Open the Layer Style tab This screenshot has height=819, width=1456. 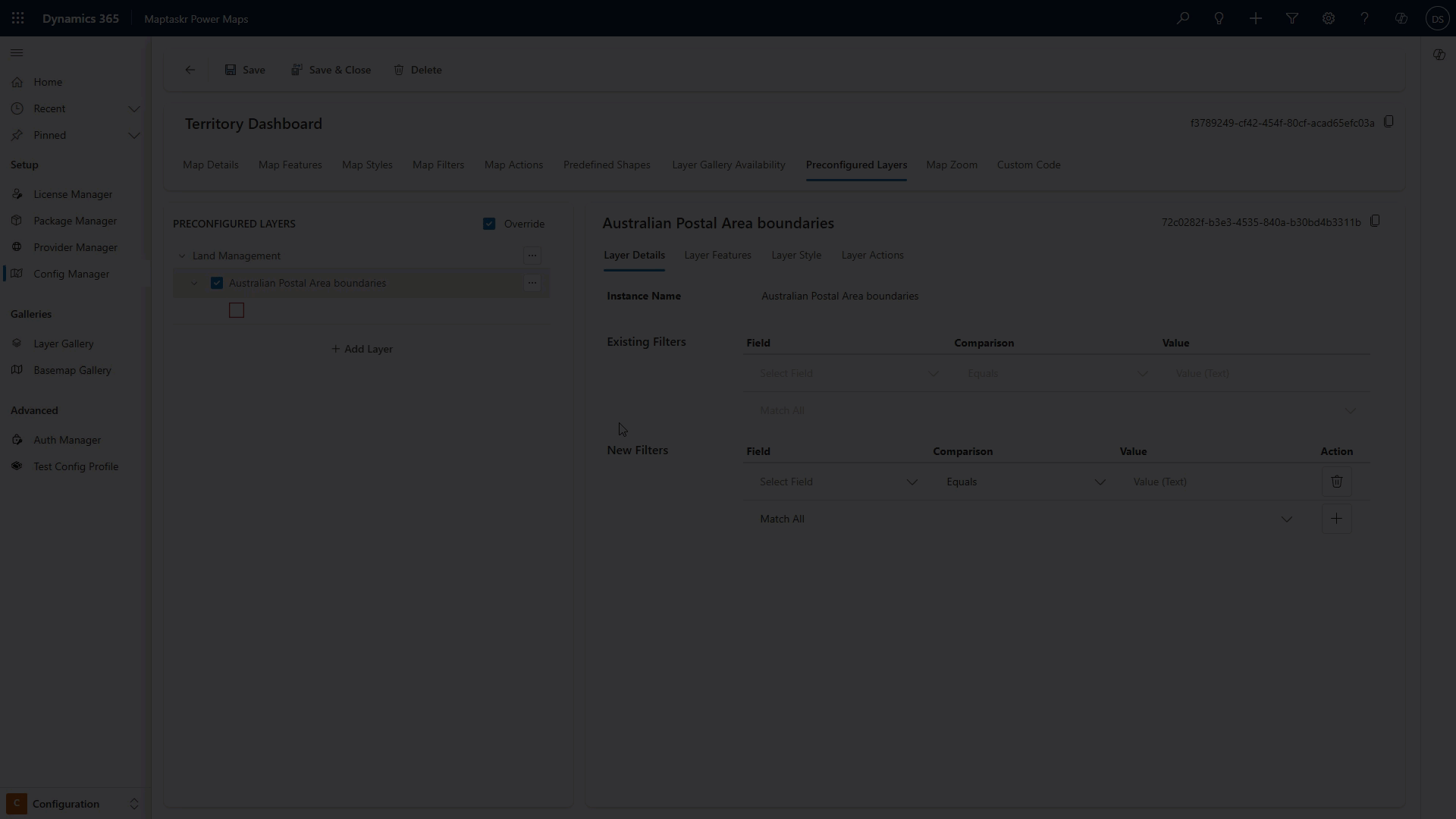coord(796,255)
